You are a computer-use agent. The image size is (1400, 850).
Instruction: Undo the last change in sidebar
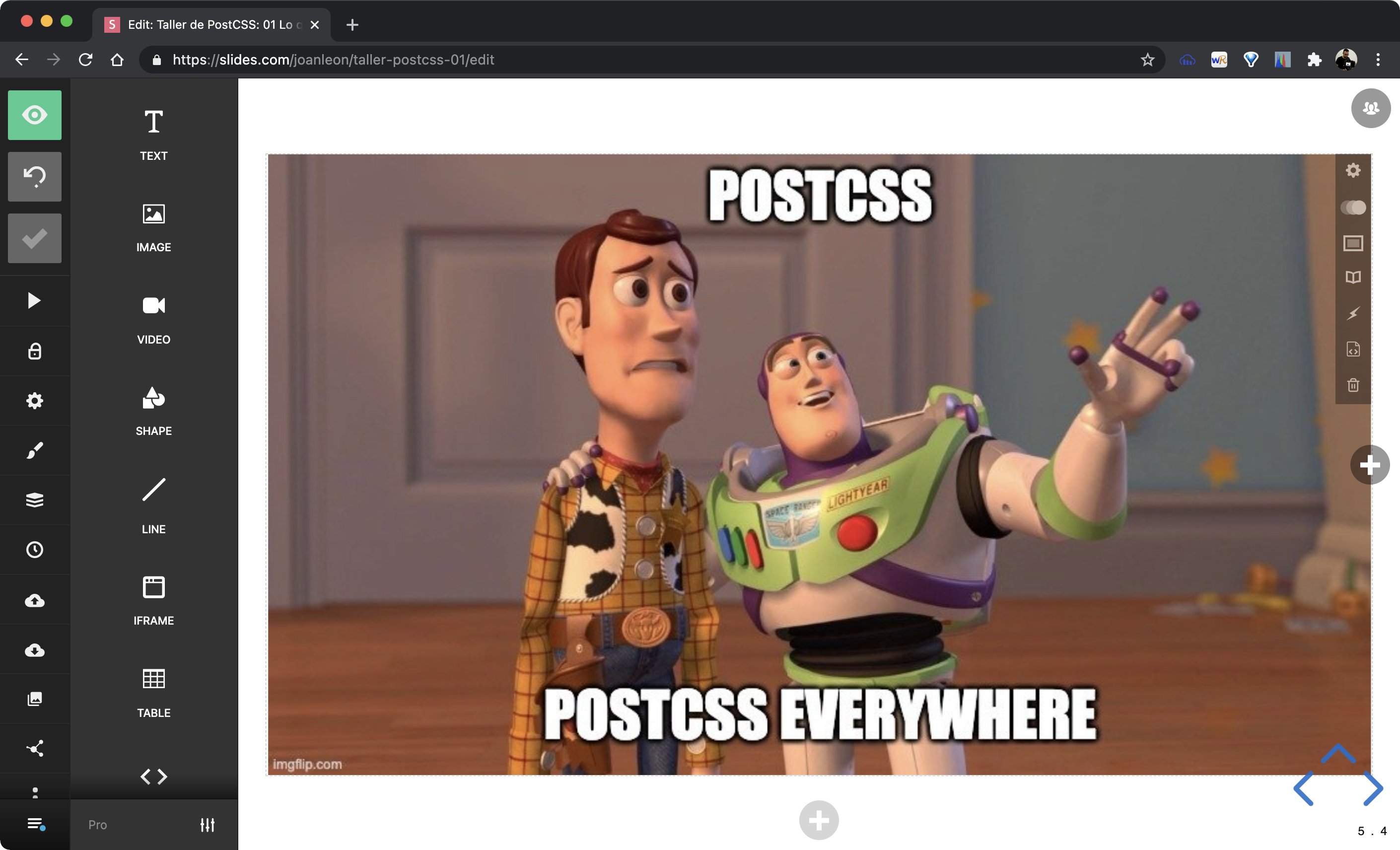35,177
